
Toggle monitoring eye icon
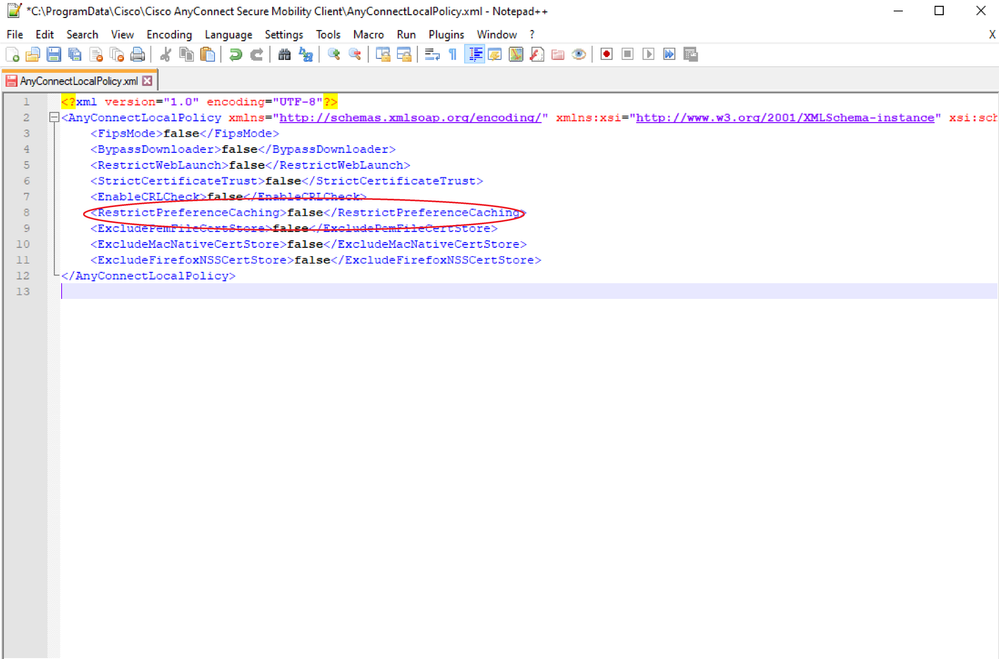tap(579, 55)
